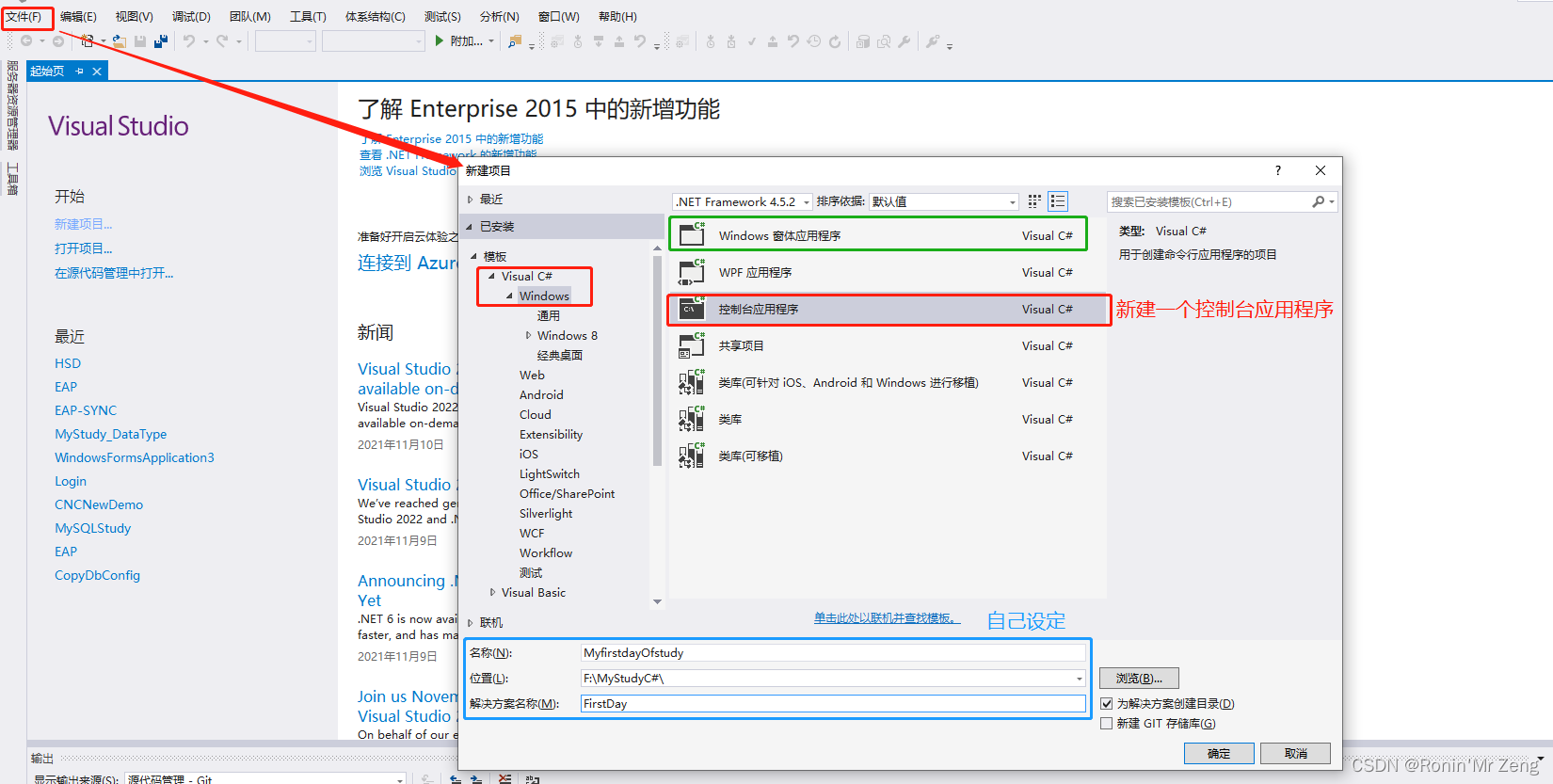This screenshot has height=784, width=1553.
Task: Click the new project toolbar icon
Action: coord(88,41)
